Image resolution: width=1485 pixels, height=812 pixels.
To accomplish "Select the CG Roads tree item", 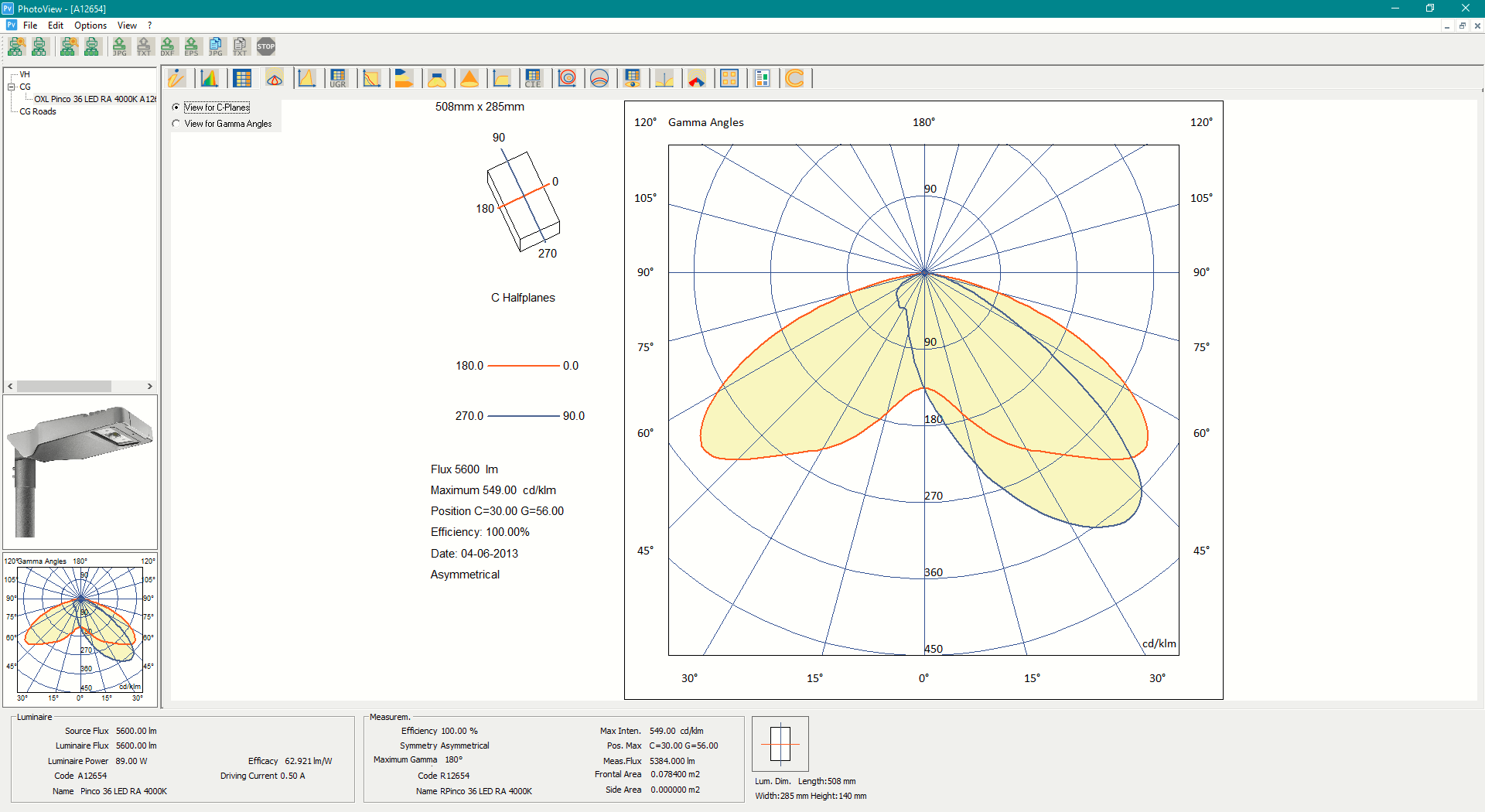I will pos(36,111).
